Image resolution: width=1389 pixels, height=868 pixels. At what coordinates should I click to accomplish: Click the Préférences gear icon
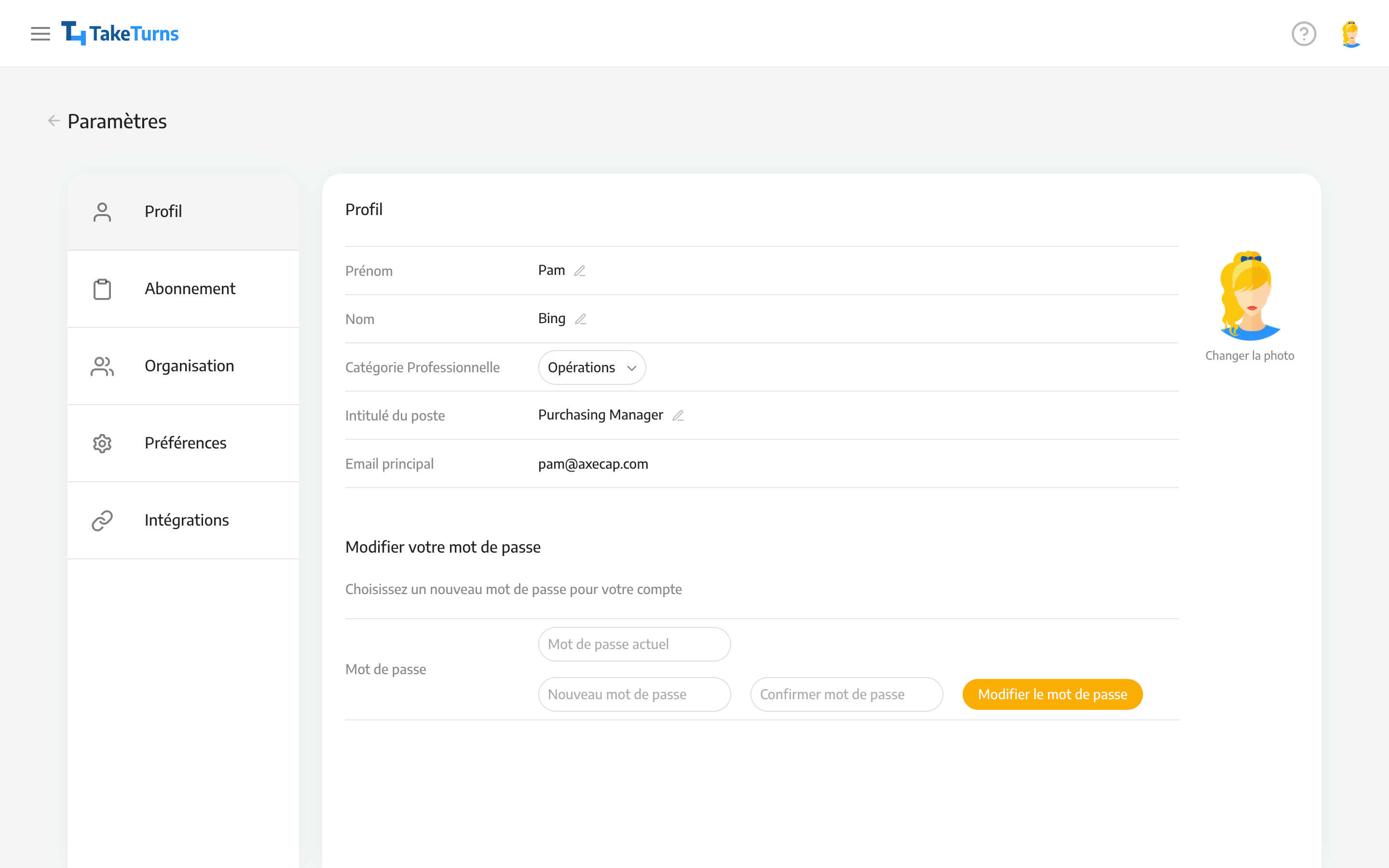click(x=100, y=443)
